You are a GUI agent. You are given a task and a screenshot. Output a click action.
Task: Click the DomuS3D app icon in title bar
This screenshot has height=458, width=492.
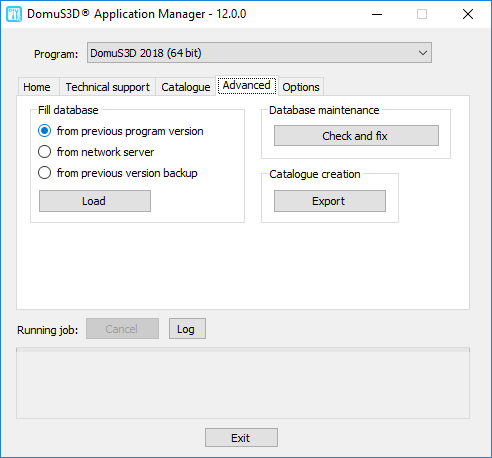coord(14,14)
